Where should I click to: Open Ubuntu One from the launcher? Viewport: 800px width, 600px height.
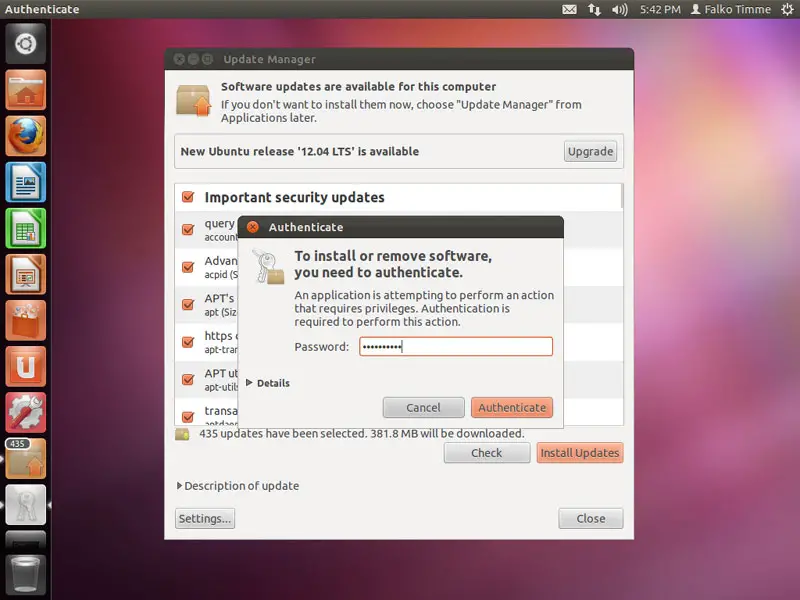click(26, 366)
